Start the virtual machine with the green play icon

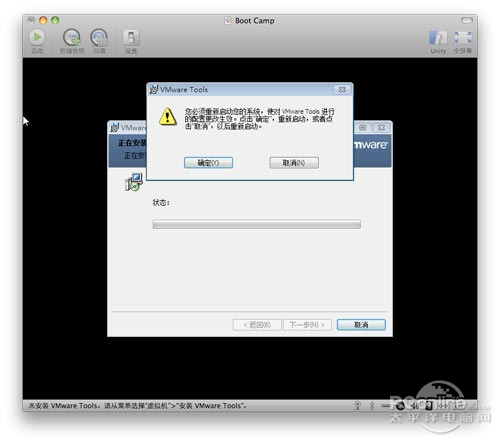[37, 38]
